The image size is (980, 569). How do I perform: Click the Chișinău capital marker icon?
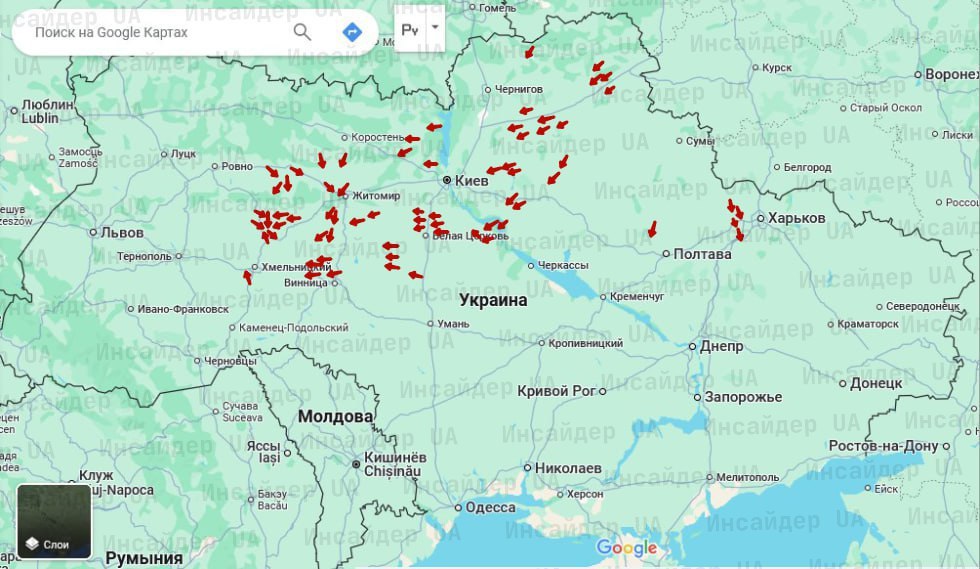(356, 464)
